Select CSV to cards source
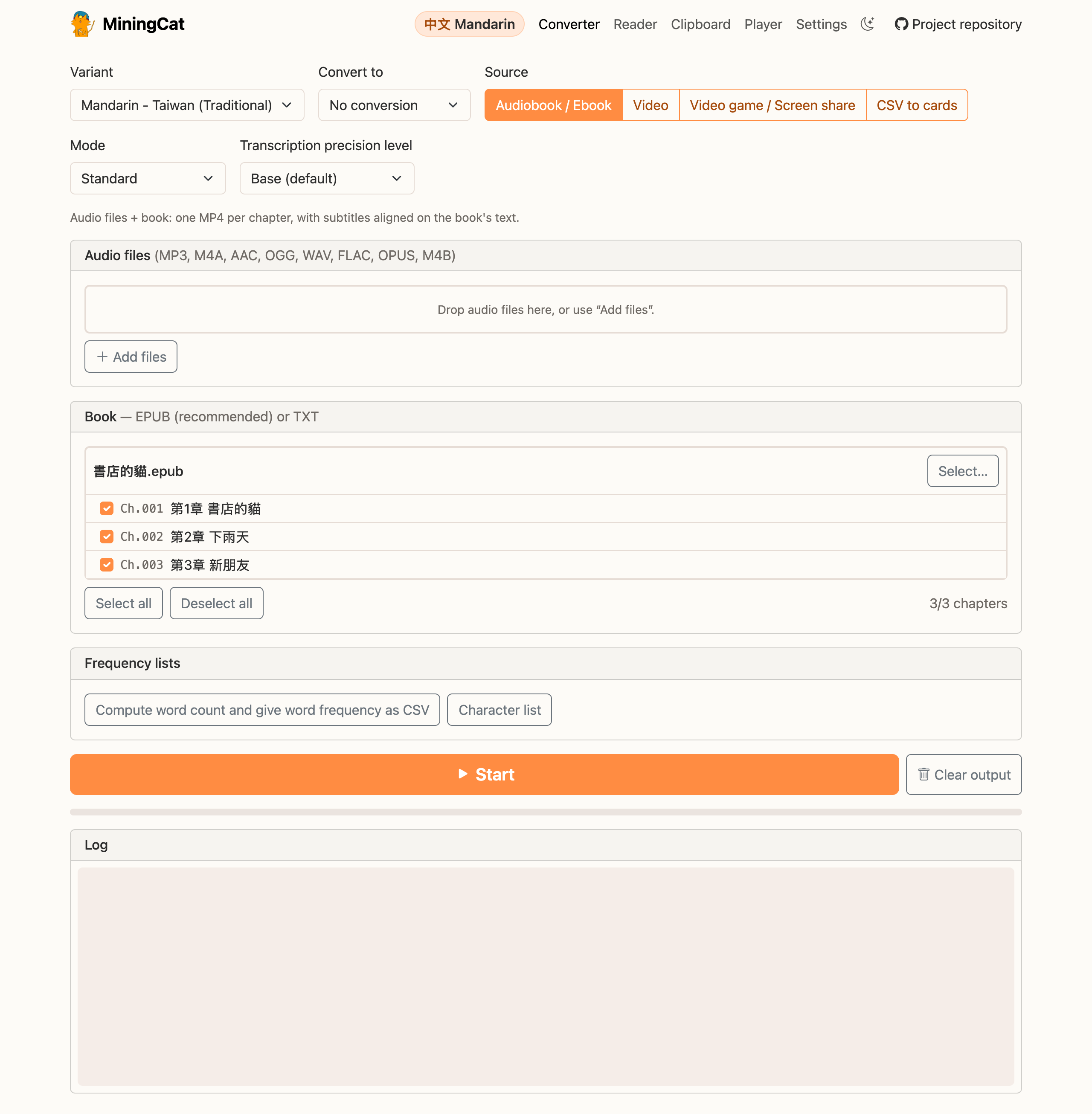The width and height of the screenshot is (1092, 1114). tap(917, 105)
